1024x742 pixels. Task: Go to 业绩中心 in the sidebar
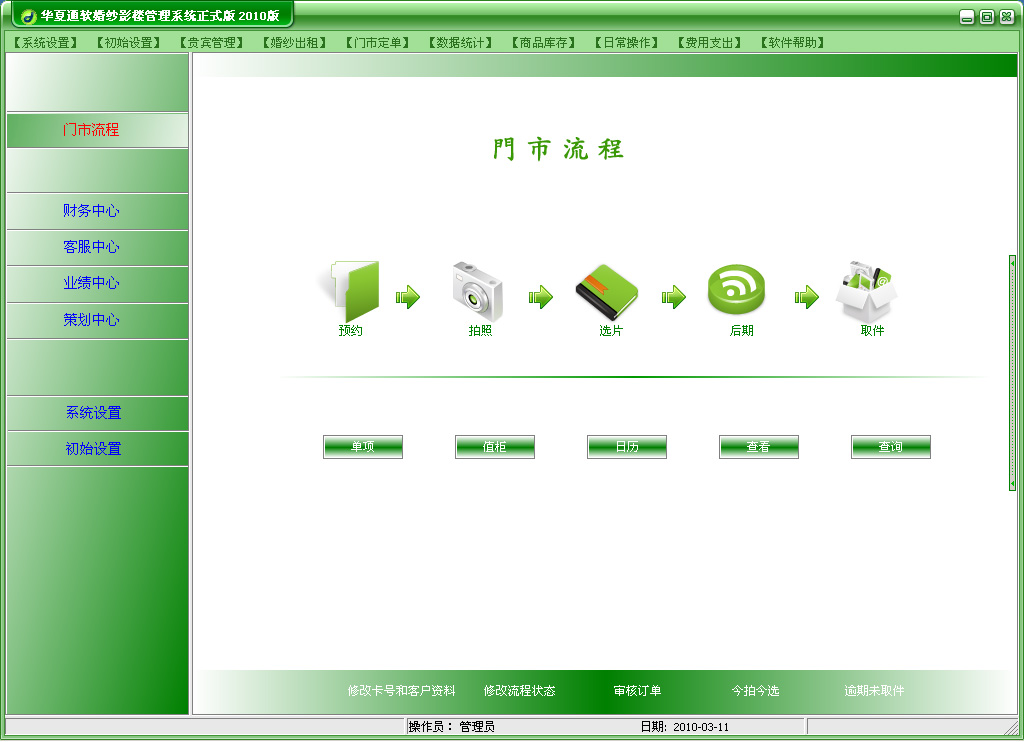[97, 283]
